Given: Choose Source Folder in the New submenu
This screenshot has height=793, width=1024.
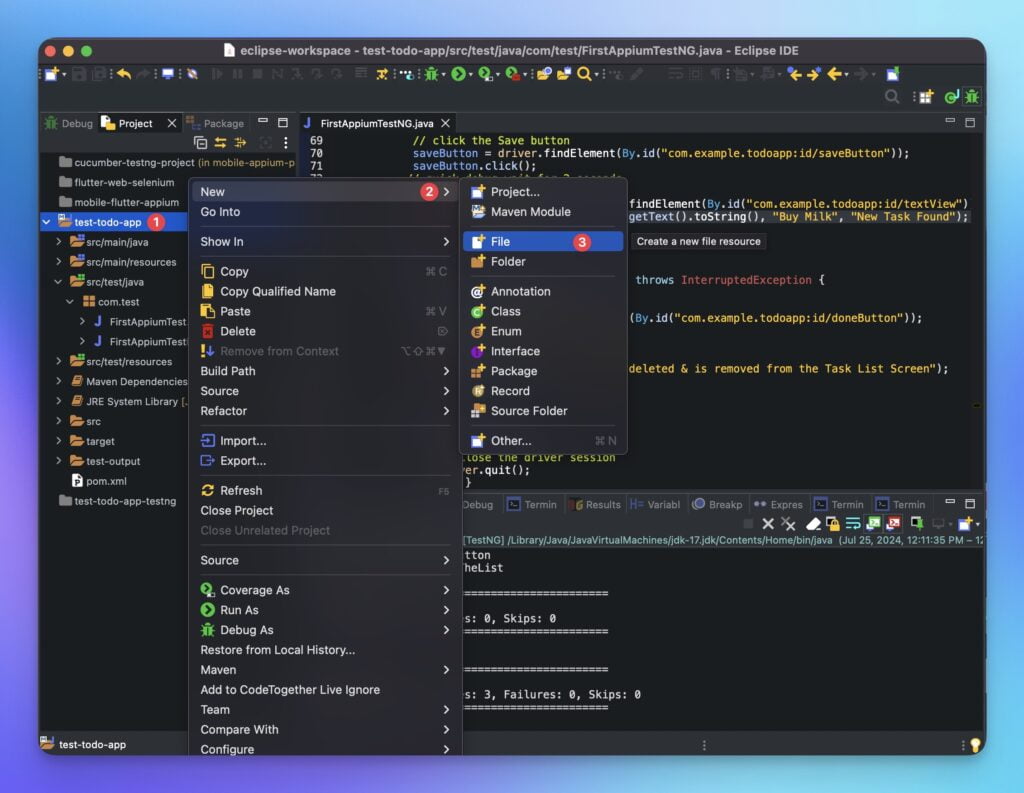Looking at the screenshot, I should pyautogui.click(x=543, y=411).
